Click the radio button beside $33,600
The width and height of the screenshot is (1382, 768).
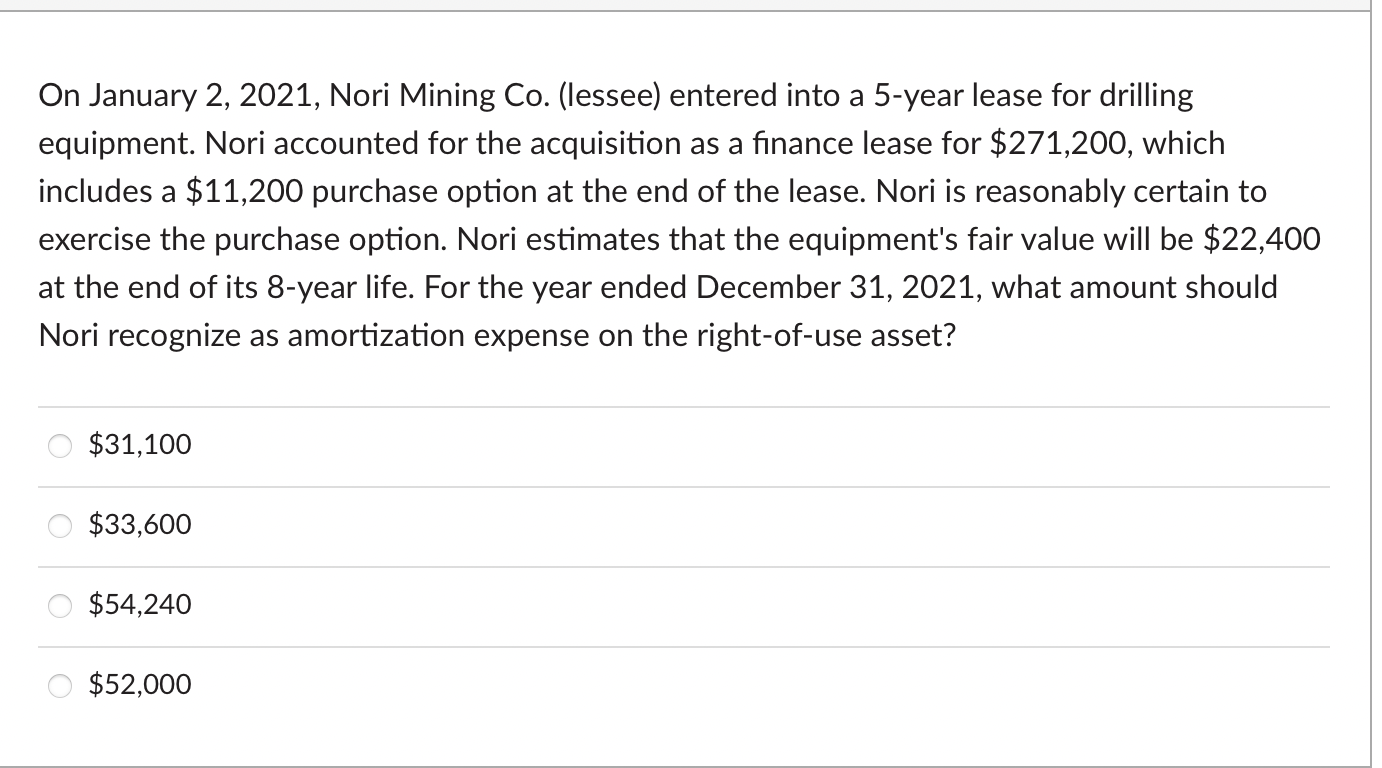pyautogui.click(x=60, y=525)
